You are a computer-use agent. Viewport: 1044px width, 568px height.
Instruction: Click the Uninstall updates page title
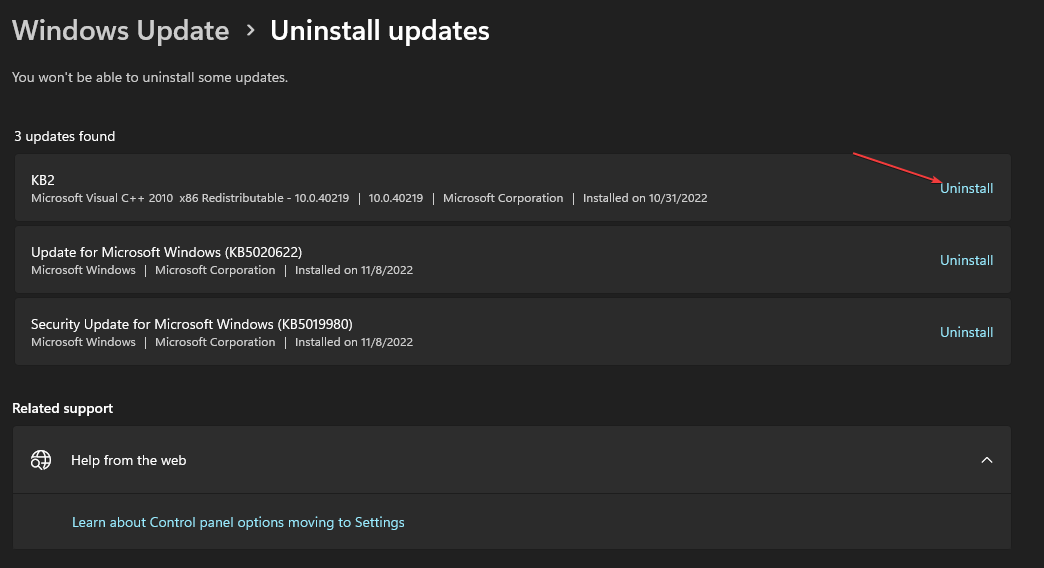380,31
